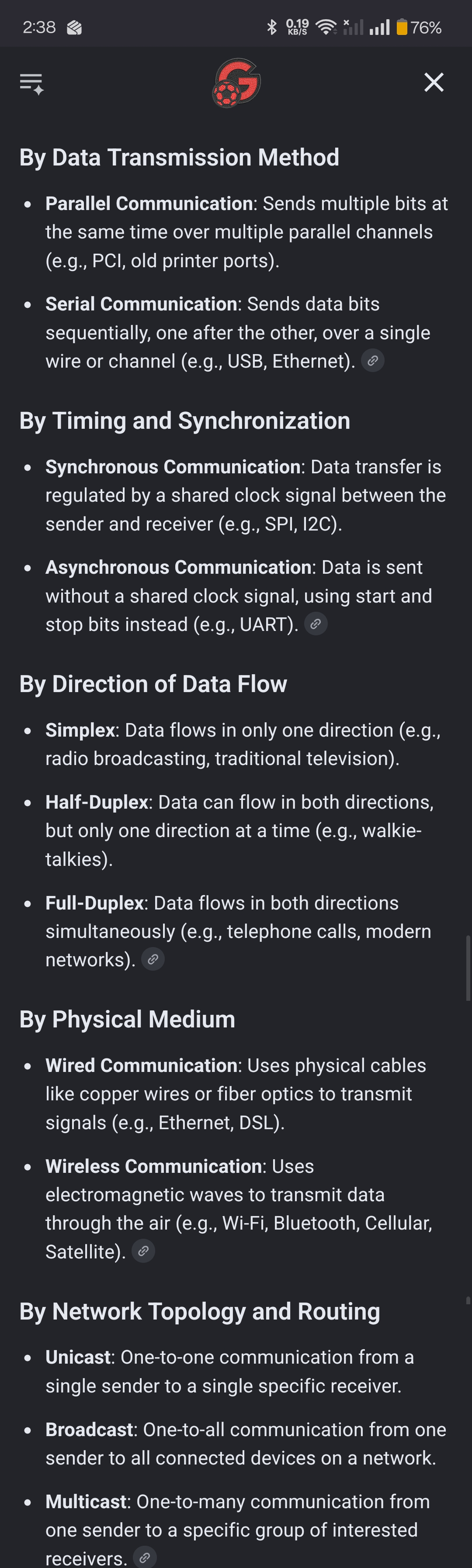The height and width of the screenshot is (1568, 472).
Task: Select the 'By Network Topology and Routing' heading
Action: (x=200, y=1311)
